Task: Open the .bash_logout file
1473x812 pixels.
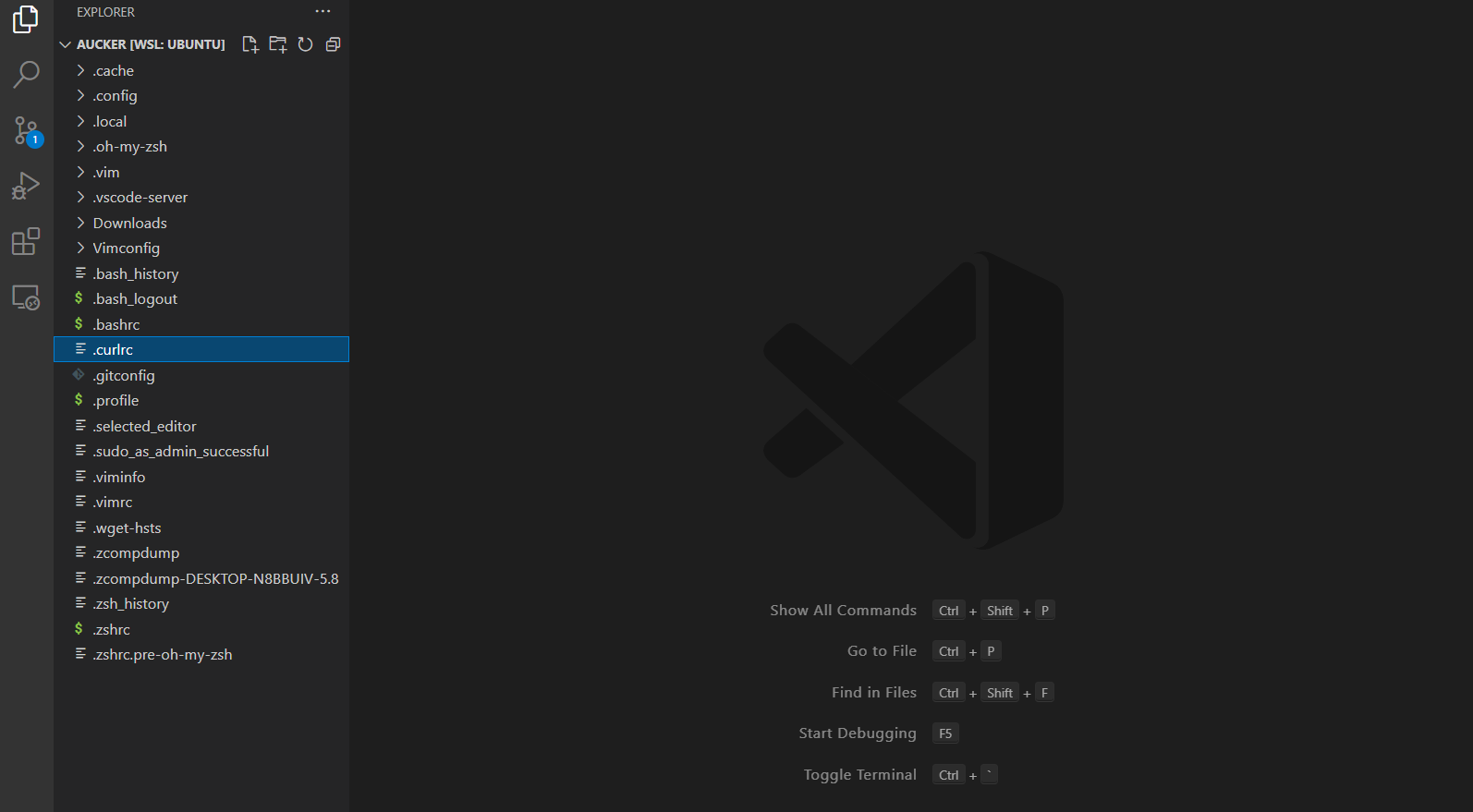Action: (x=201, y=299)
